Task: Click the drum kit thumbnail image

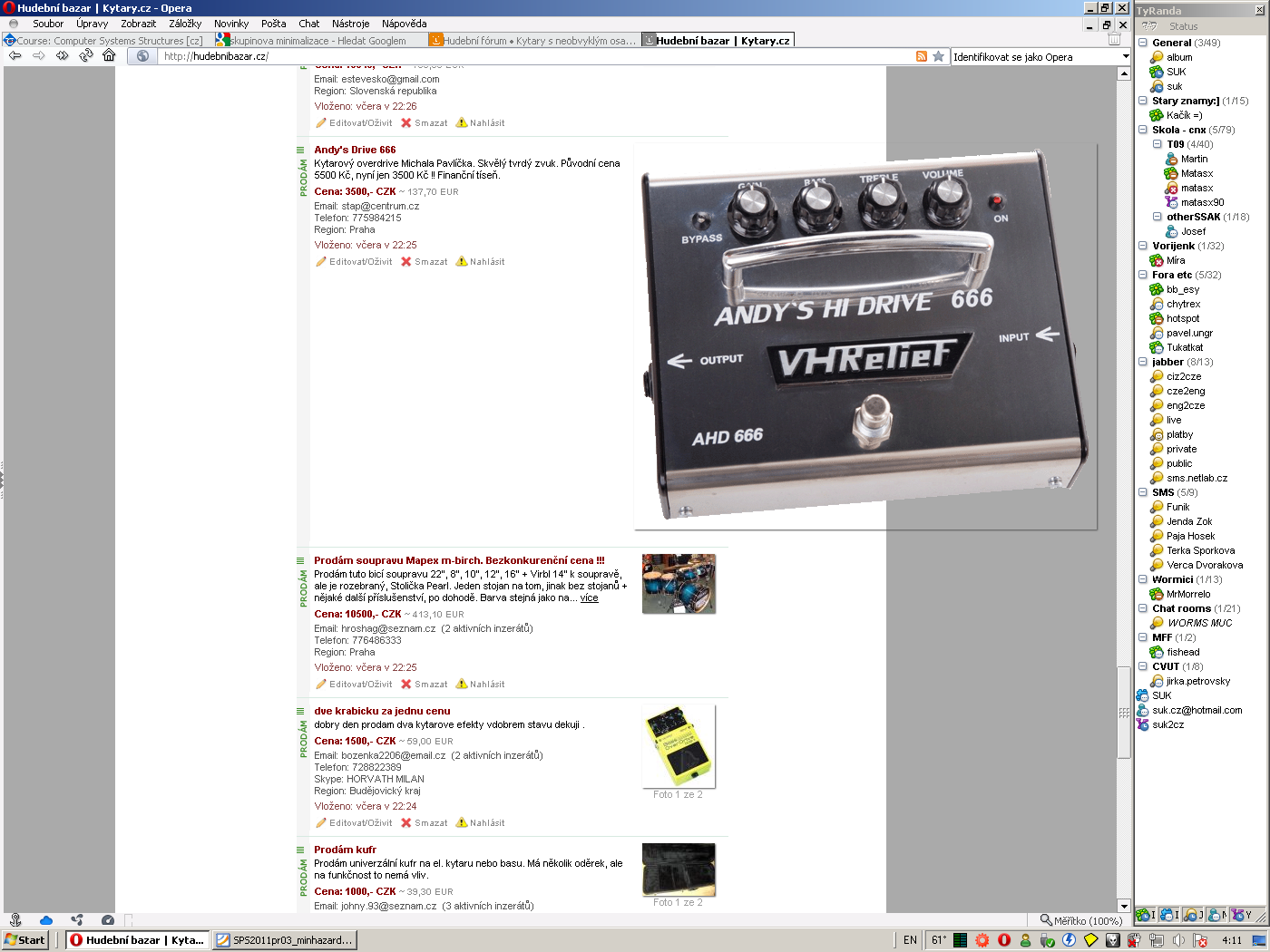Action: click(x=679, y=584)
